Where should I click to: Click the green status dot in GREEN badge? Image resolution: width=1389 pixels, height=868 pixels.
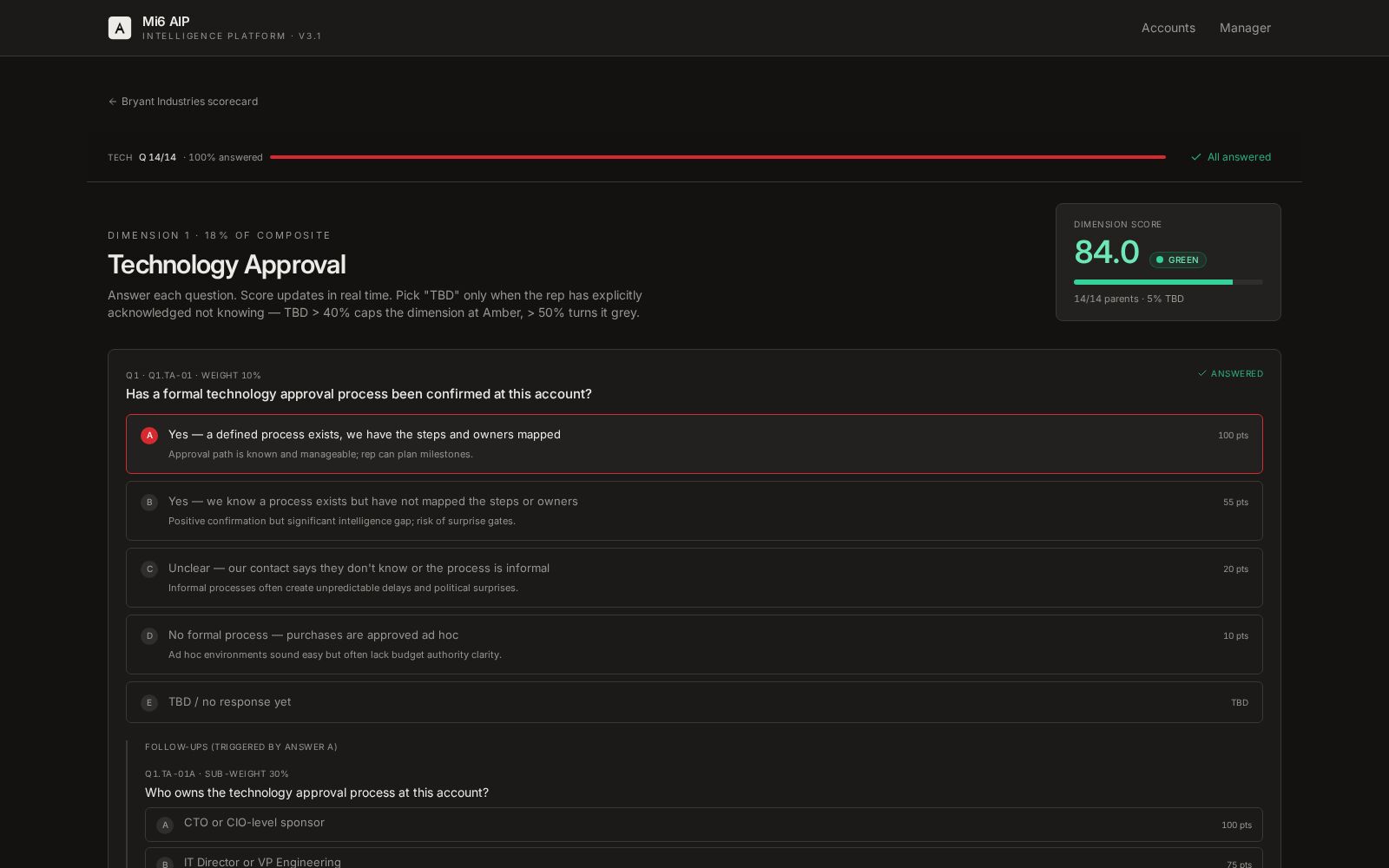point(1160,260)
